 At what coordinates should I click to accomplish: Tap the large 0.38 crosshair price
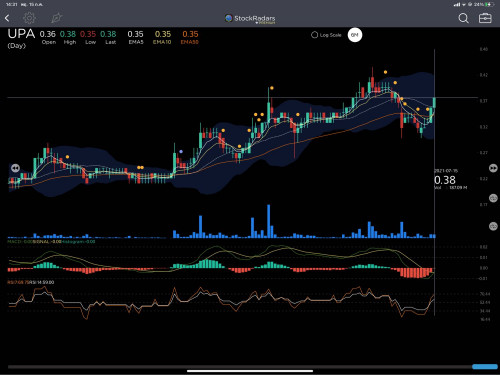[445, 180]
